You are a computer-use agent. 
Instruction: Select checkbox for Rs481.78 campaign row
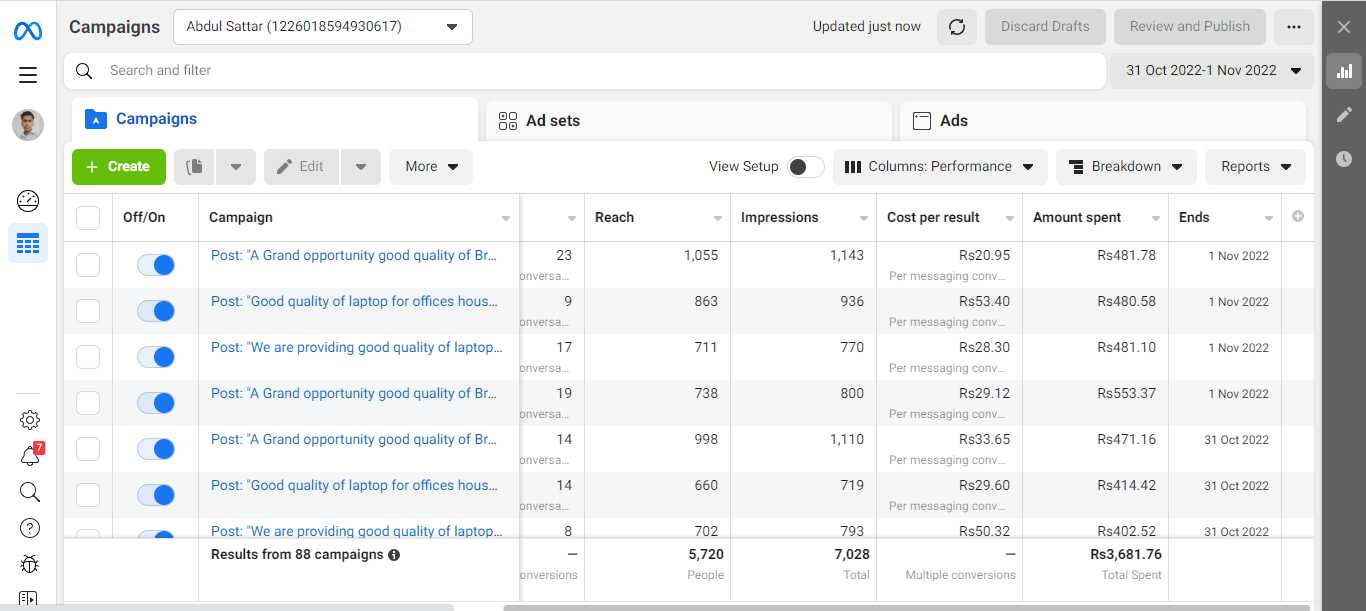tap(88, 265)
